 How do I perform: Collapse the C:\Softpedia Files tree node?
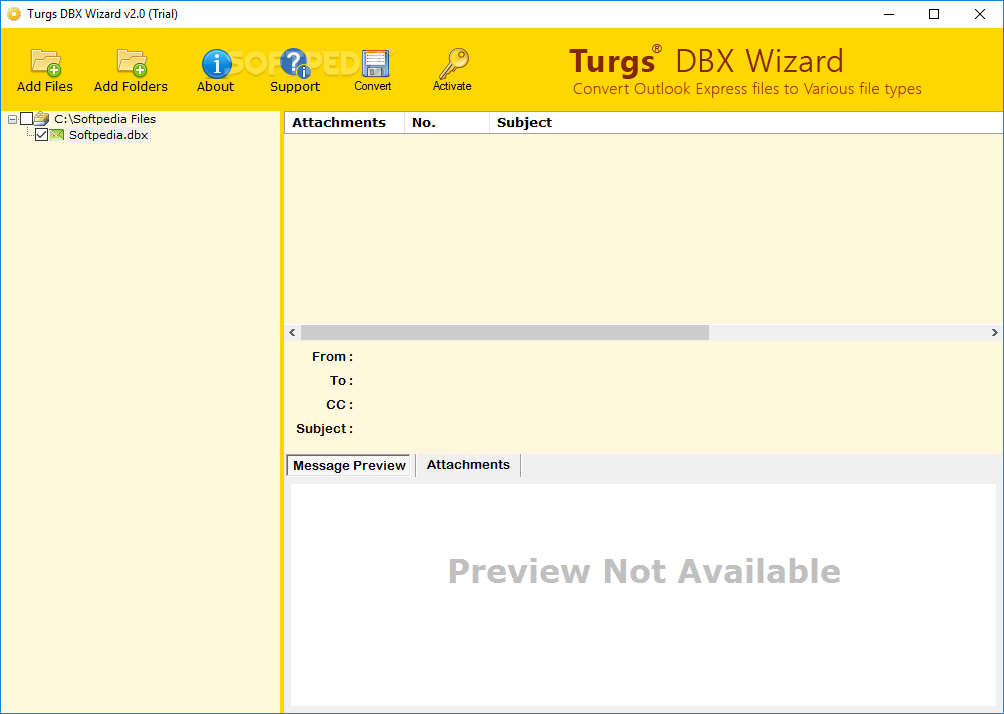click(12, 119)
